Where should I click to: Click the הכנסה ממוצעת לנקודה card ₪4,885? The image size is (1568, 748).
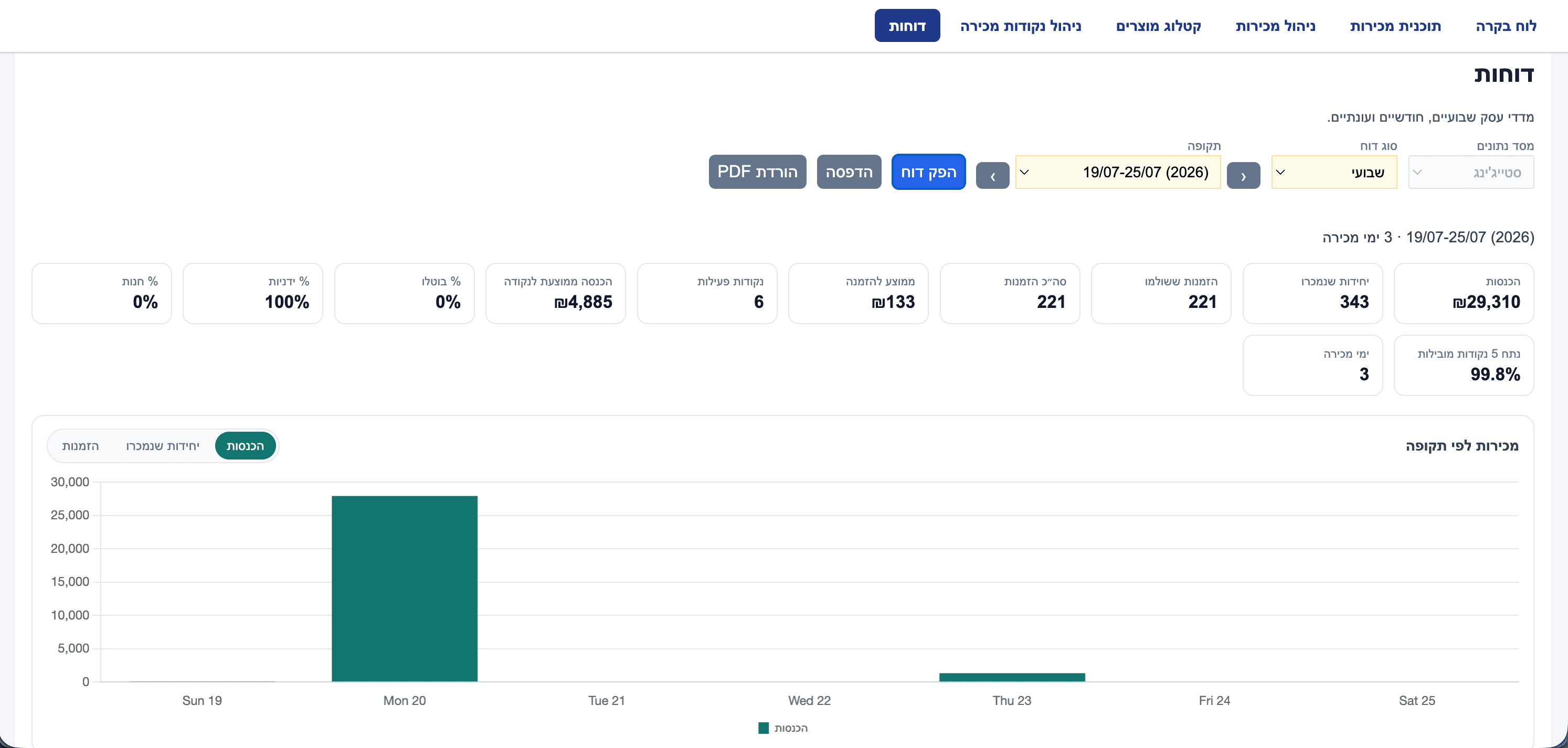click(x=556, y=293)
